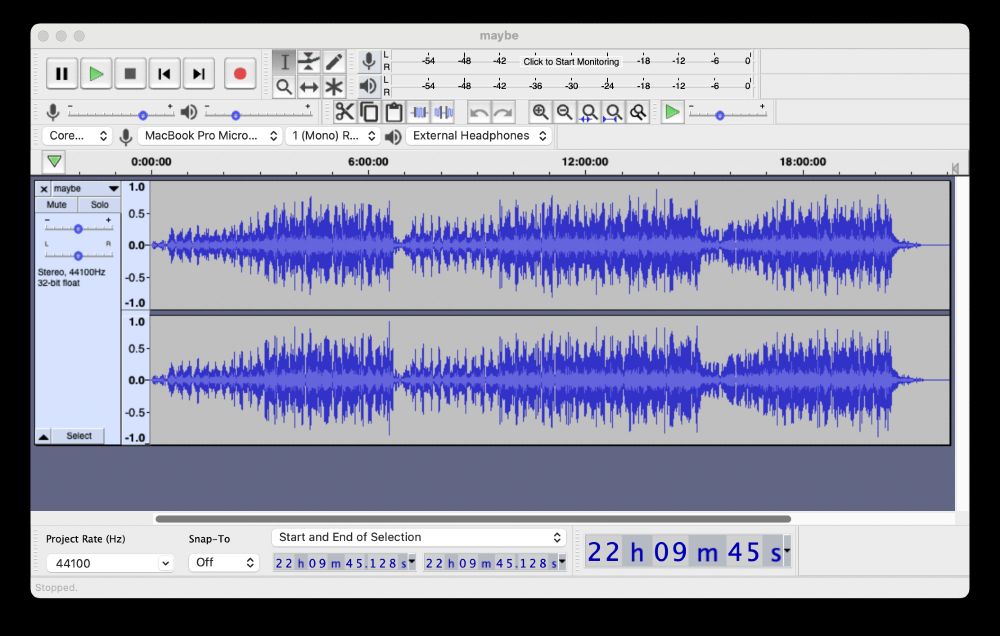Select the Draw tool
This screenshot has width=1000, height=636.
(x=332, y=62)
